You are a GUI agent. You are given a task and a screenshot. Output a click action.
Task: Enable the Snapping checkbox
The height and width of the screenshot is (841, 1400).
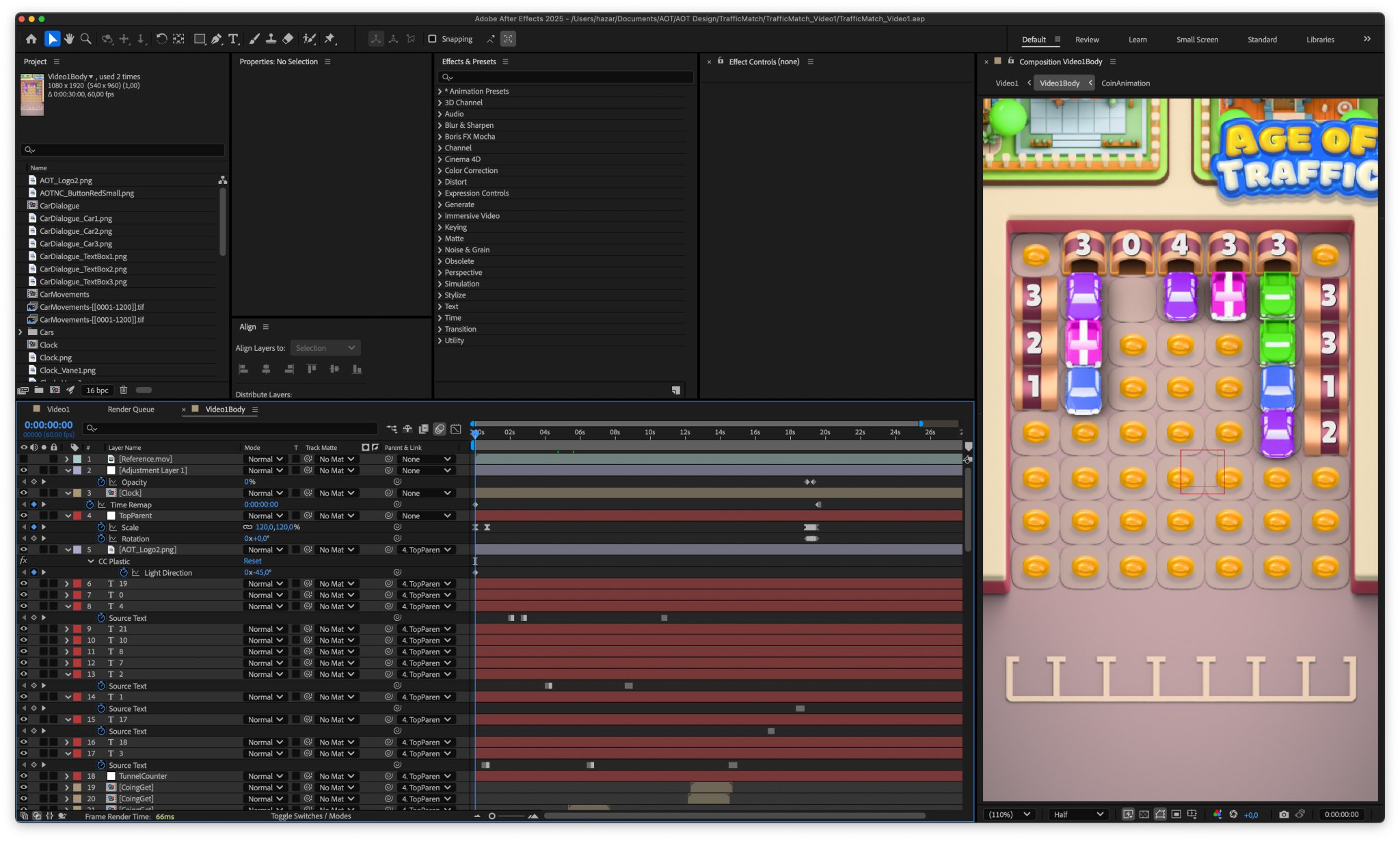(432, 39)
